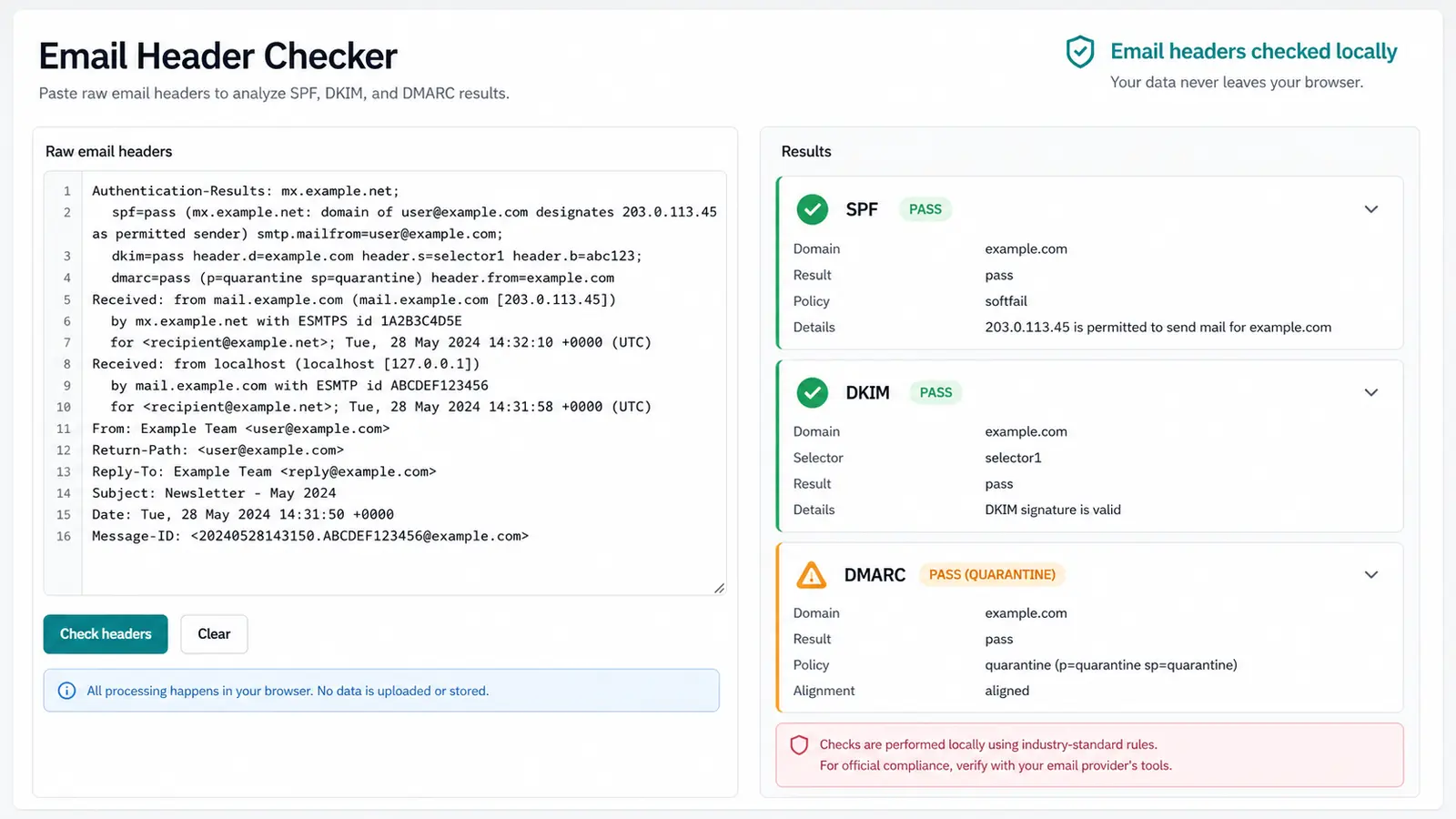Collapse the DMARC result card
Viewport: 1456px width, 819px height.
[1371, 574]
